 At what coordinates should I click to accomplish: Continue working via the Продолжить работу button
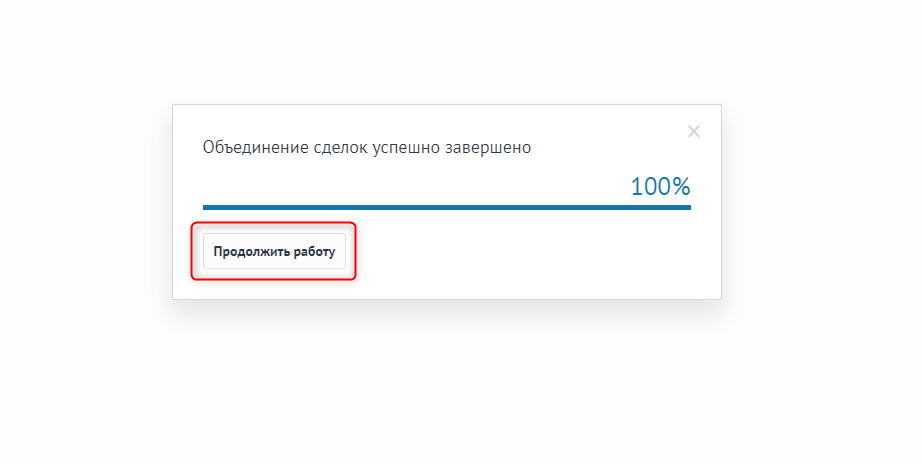click(274, 251)
